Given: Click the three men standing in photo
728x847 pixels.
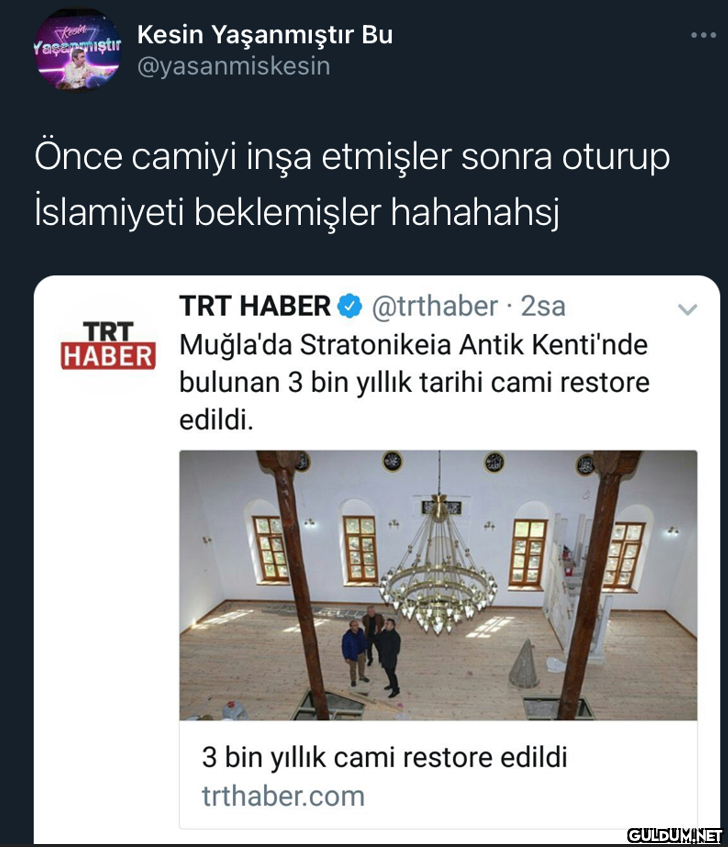Looking at the screenshot, I should pyautogui.click(x=372, y=651).
